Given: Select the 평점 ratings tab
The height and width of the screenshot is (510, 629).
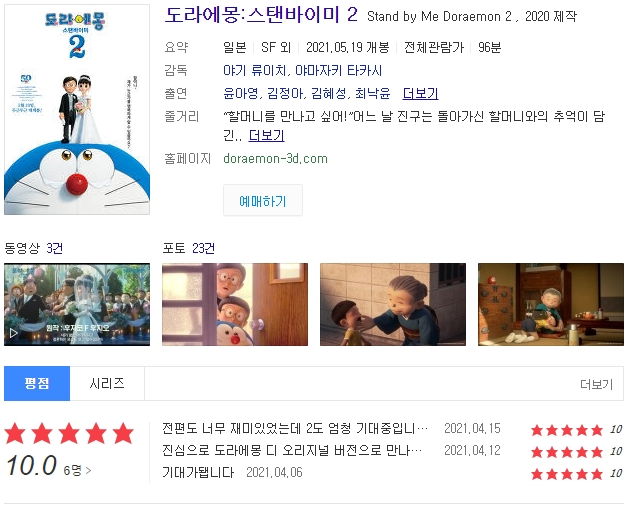Looking at the screenshot, I should click(37, 383).
